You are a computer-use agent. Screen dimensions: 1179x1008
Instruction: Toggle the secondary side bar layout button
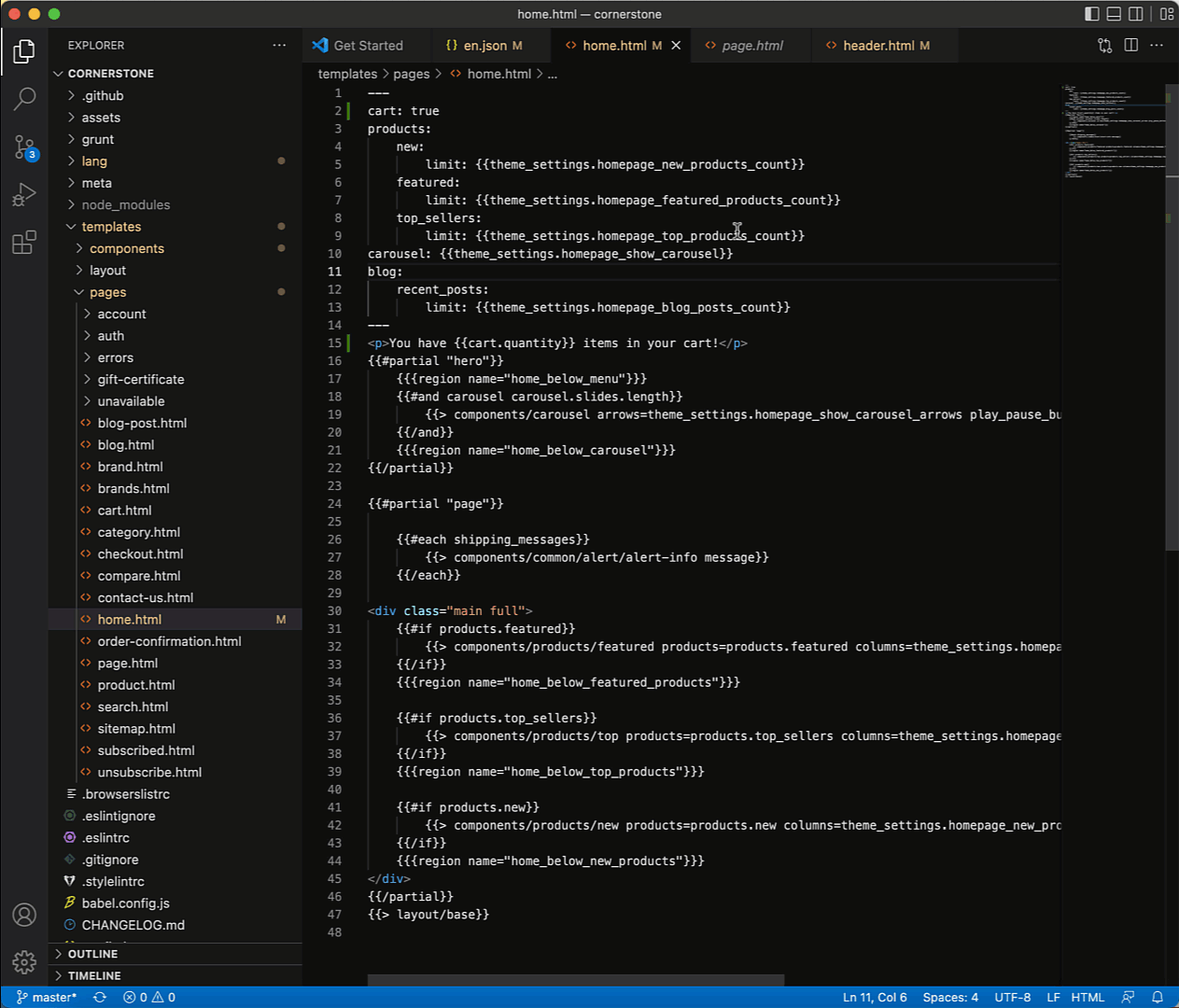1136,14
